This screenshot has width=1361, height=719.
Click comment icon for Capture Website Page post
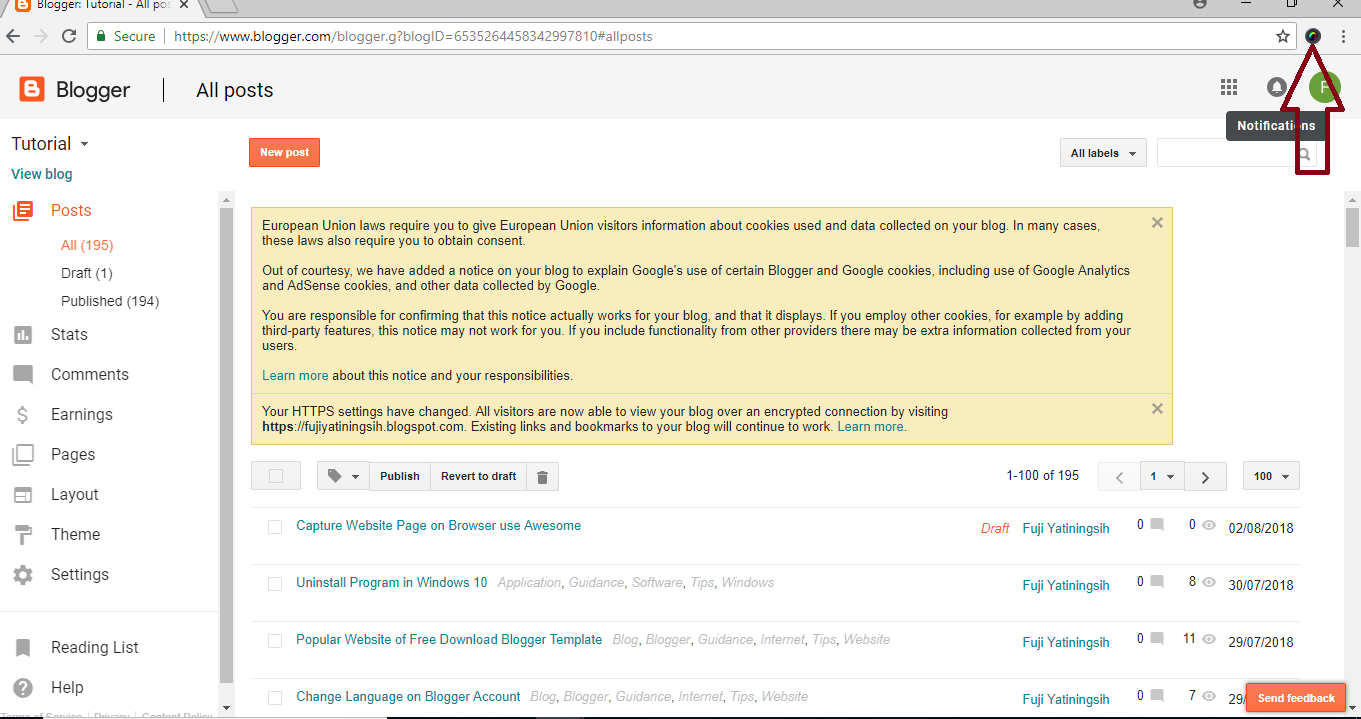pos(1157,524)
